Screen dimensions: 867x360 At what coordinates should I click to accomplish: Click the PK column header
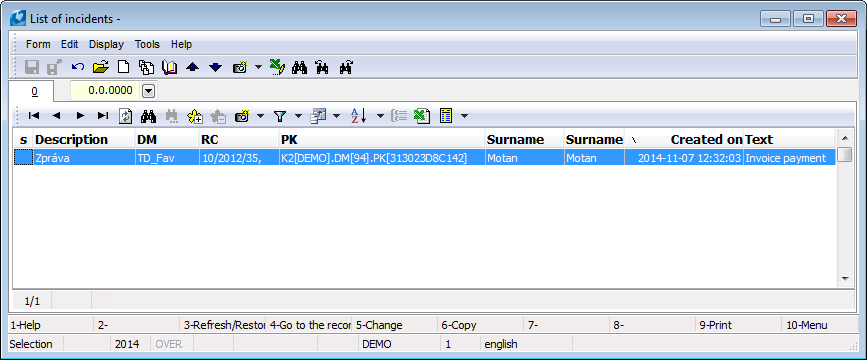click(382, 139)
